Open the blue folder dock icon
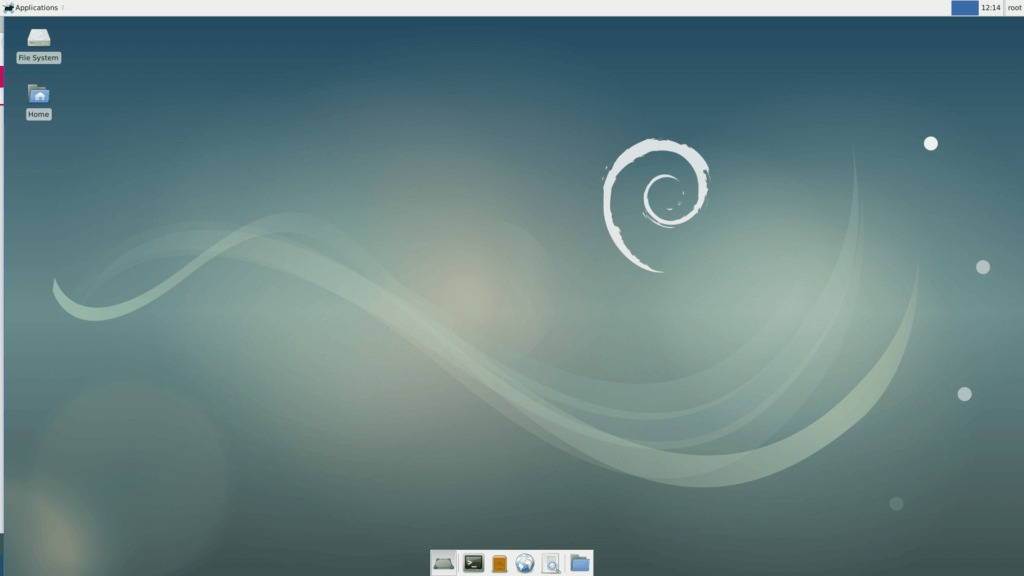 (579, 563)
